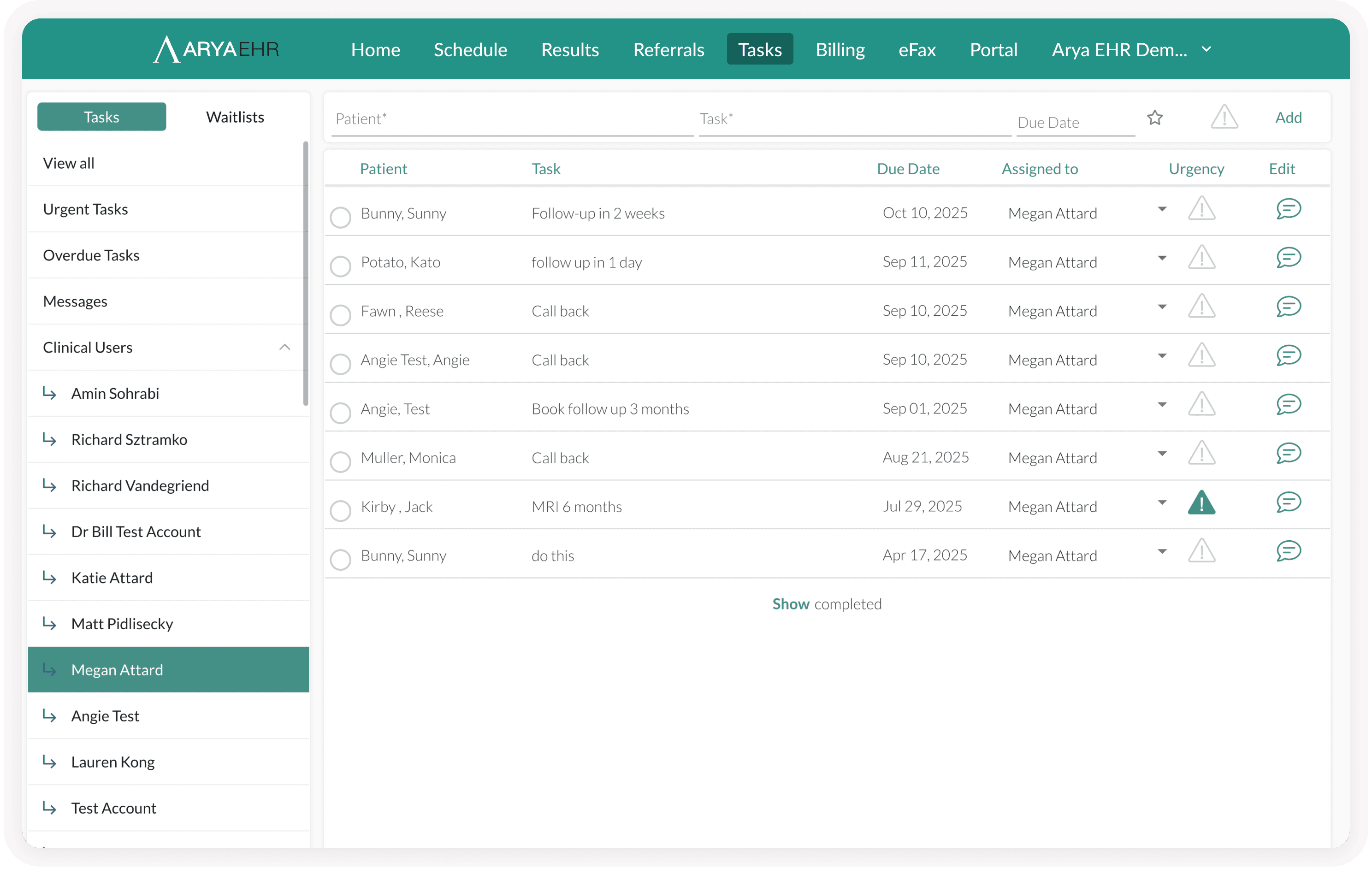
Task: Mark new task urgent with warning triangle
Action: [1224, 118]
